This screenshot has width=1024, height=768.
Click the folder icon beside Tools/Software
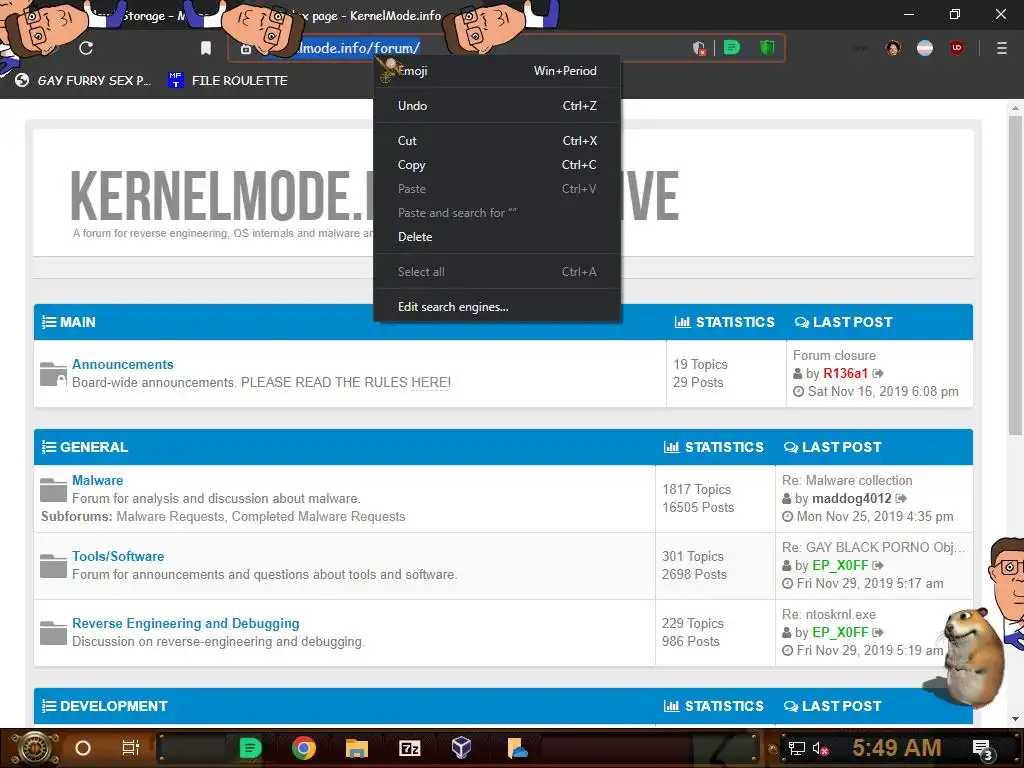(x=53, y=566)
